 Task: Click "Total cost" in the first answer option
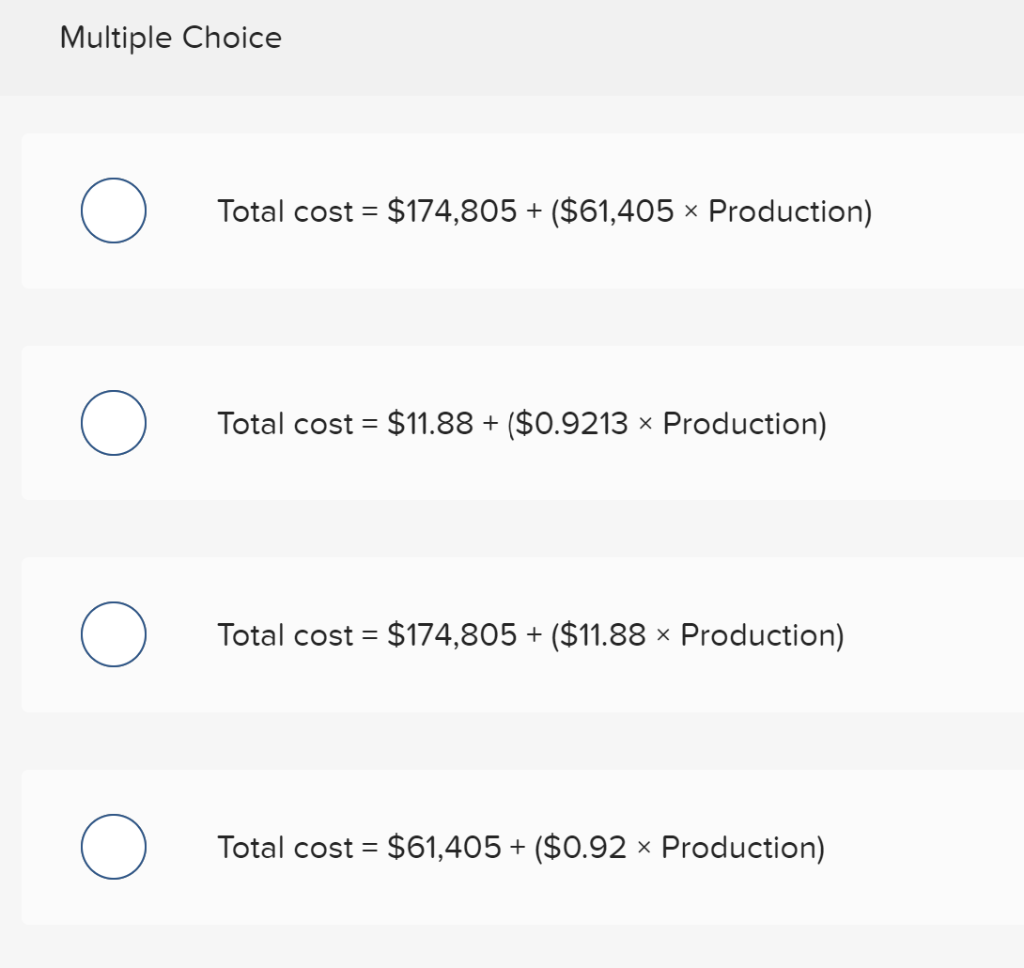285,212
